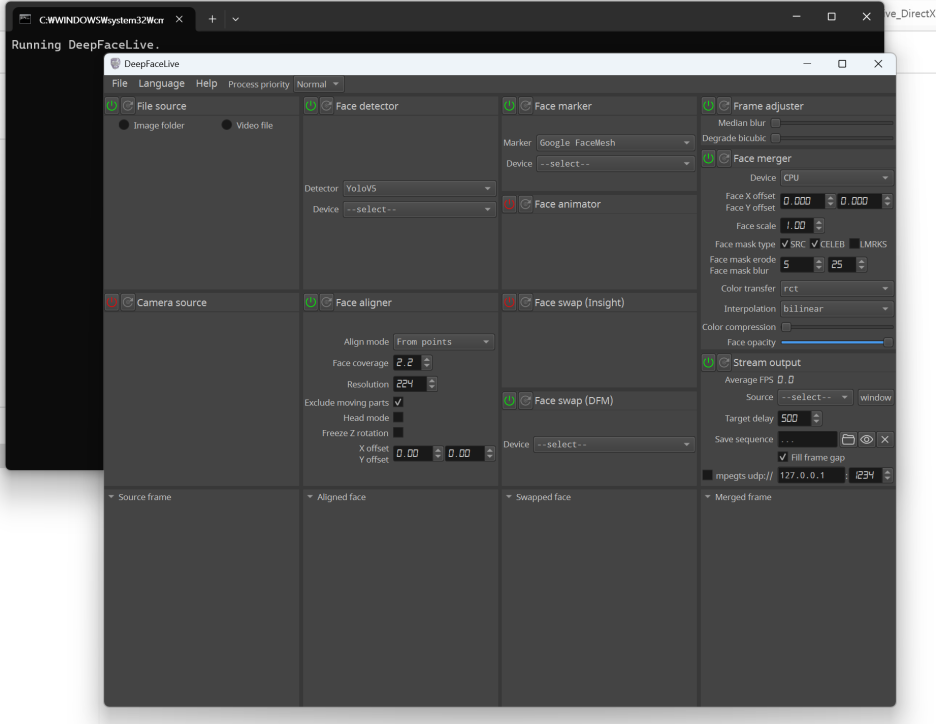This screenshot has width=936, height=724.
Task: Toggle Frame adjuster power icon
Action: pos(708,106)
